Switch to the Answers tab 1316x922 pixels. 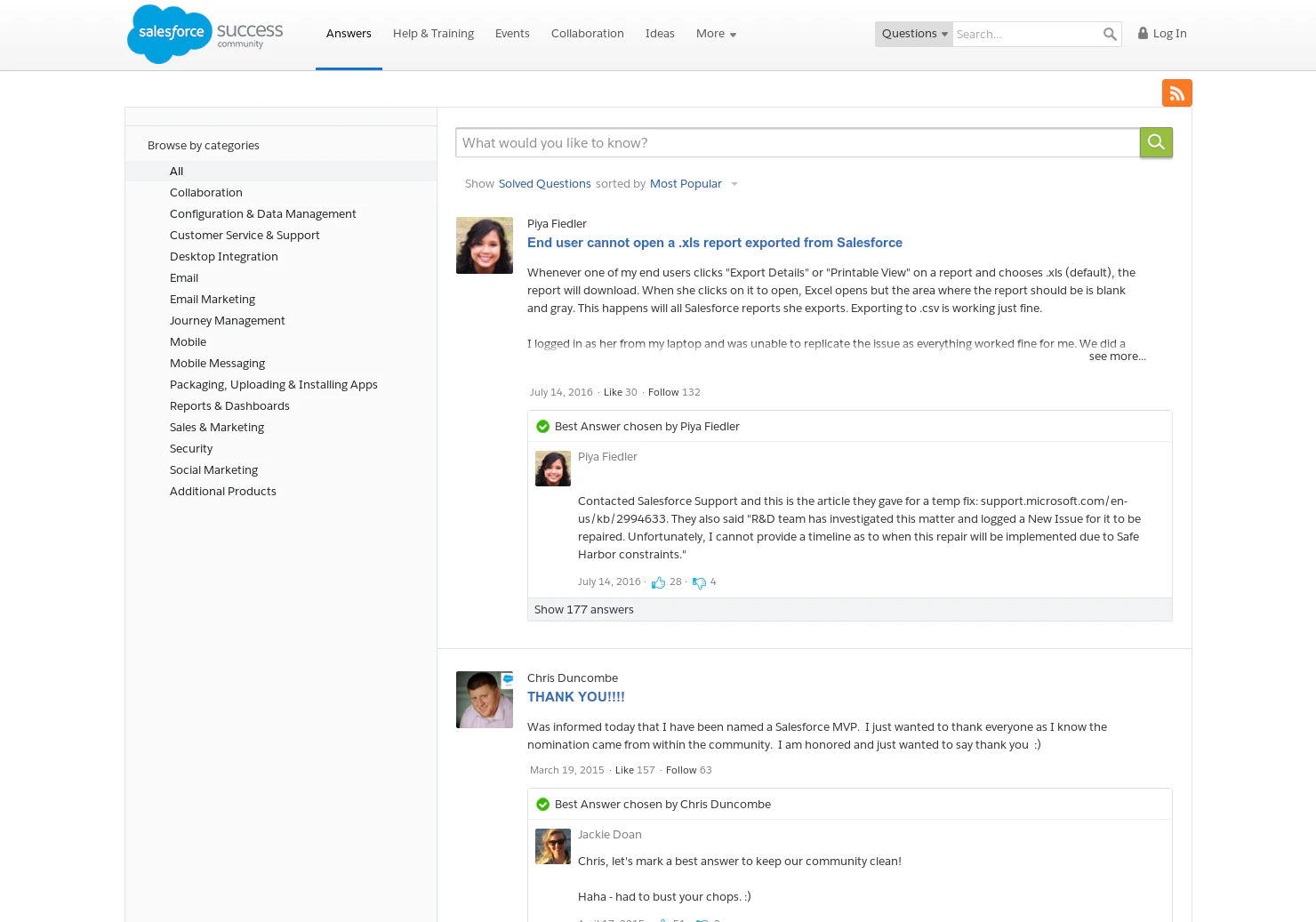pos(349,34)
